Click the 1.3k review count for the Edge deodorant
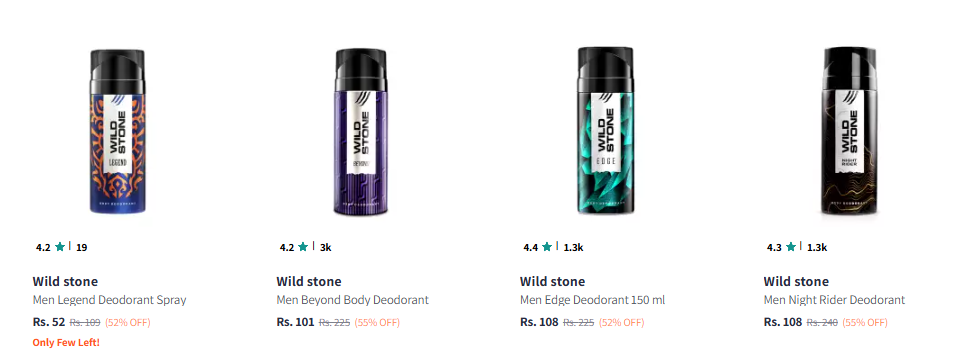964x361 pixels. (x=573, y=247)
